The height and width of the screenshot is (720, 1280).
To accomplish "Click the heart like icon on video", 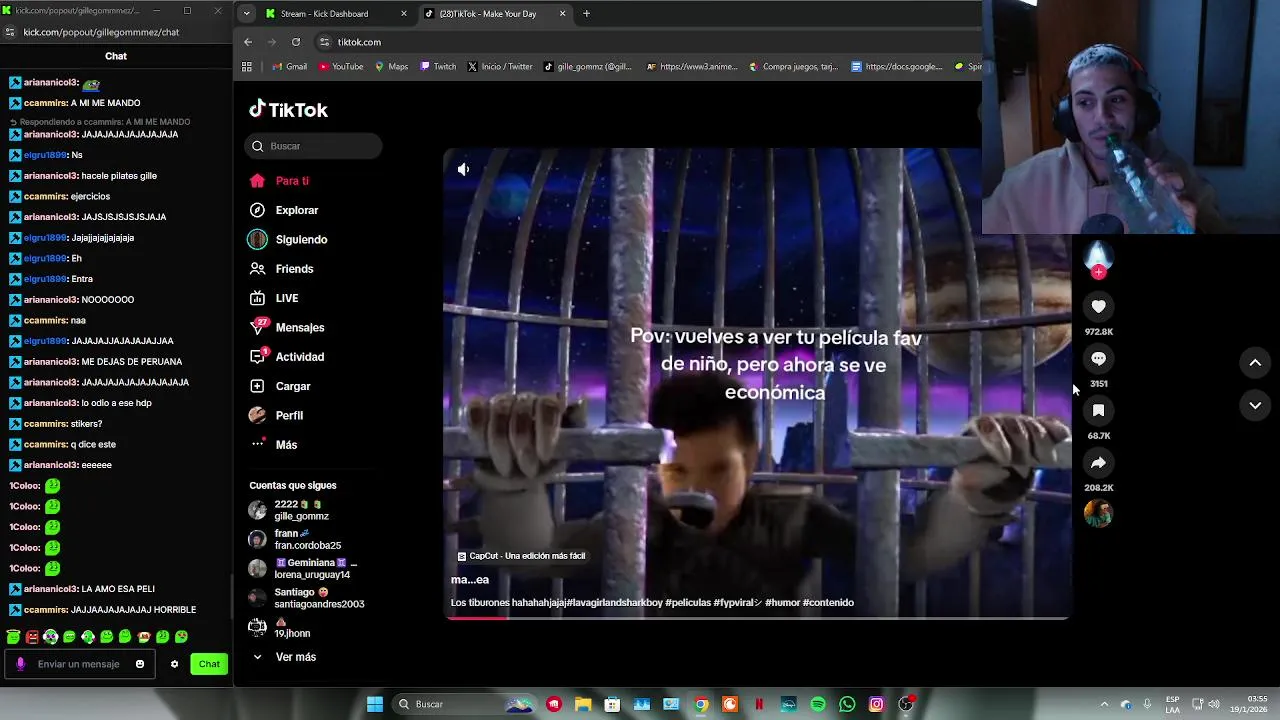I will pyautogui.click(x=1098, y=307).
